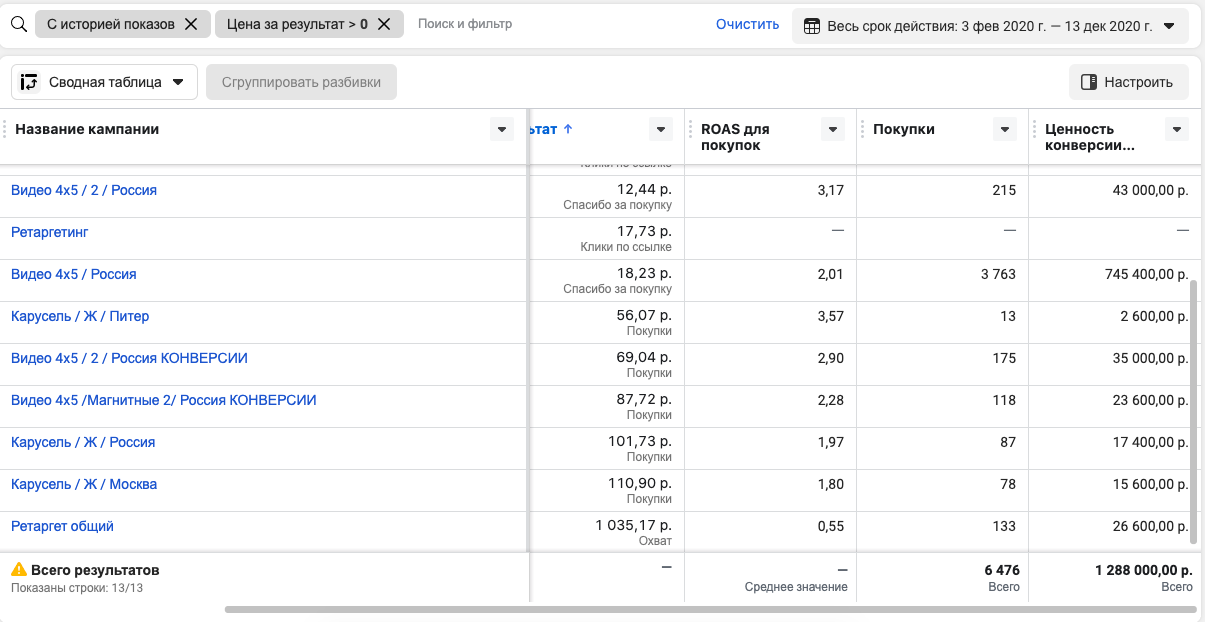The height and width of the screenshot is (622, 1205).
Task: Open the 'Название кампании' column dropdown
Action: tap(502, 129)
